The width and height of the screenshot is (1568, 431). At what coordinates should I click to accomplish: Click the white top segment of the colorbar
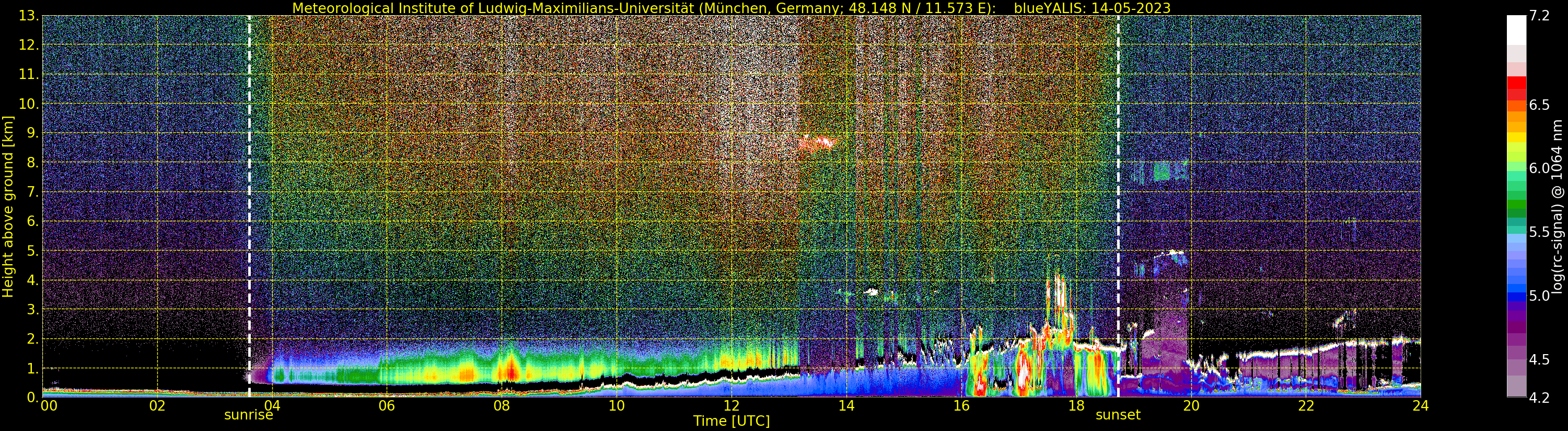pyautogui.click(x=1517, y=30)
